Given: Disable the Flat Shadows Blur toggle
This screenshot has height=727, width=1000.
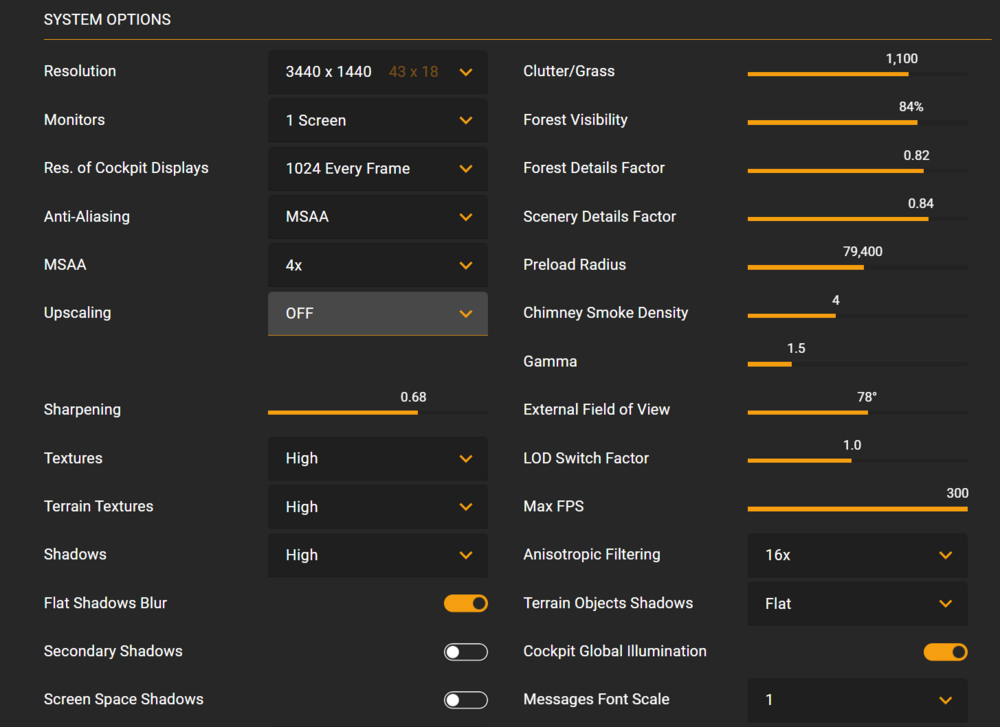Looking at the screenshot, I should coord(466,603).
